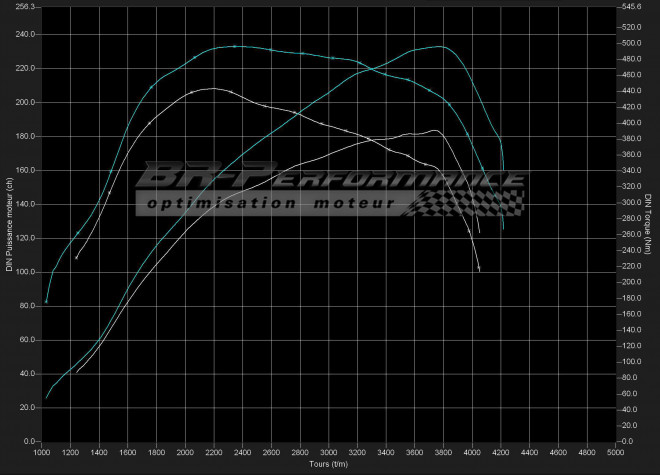Click white power curve peak near 3700 rpm
The image size is (660, 475).
(434, 131)
